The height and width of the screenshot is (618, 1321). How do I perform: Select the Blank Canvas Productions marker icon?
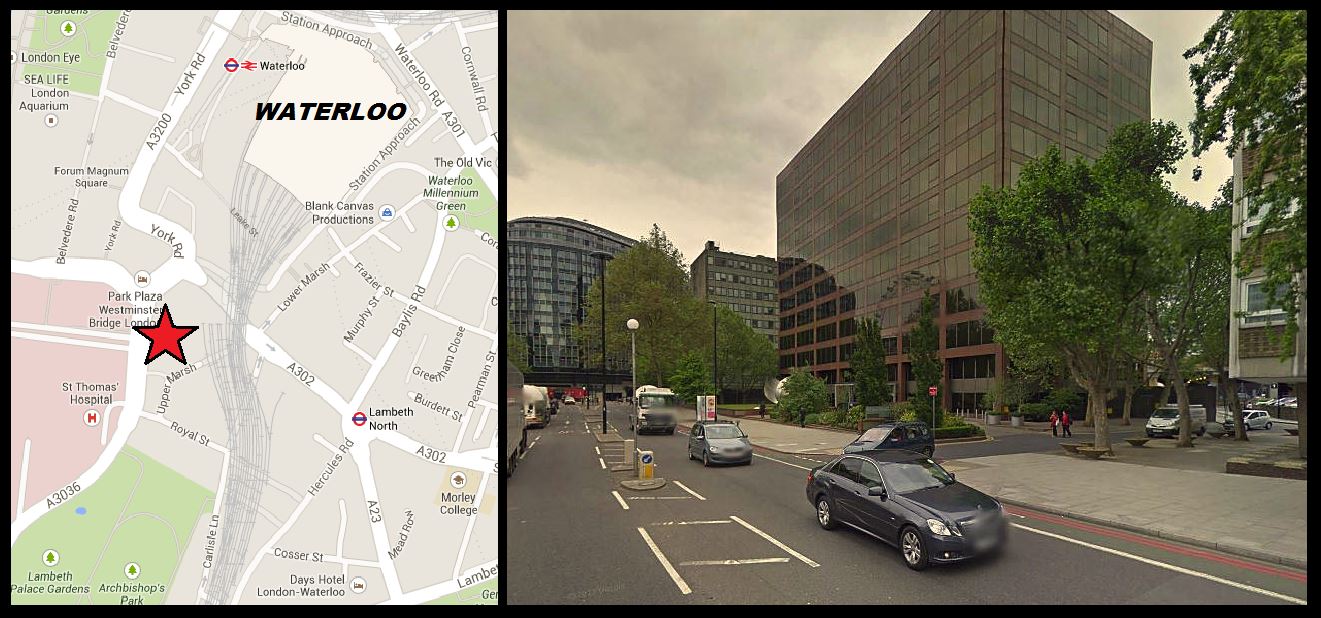pyautogui.click(x=387, y=212)
